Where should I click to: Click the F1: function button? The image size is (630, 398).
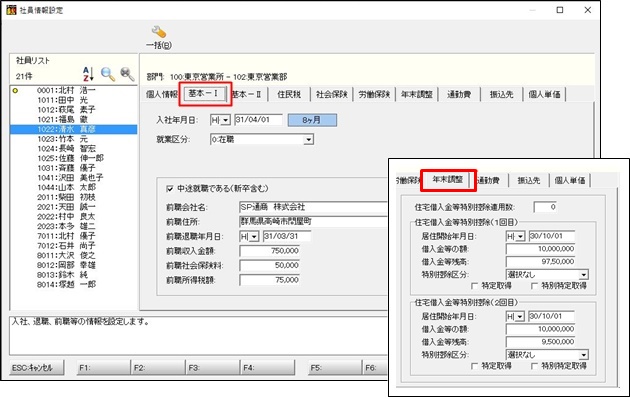pos(104,367)
